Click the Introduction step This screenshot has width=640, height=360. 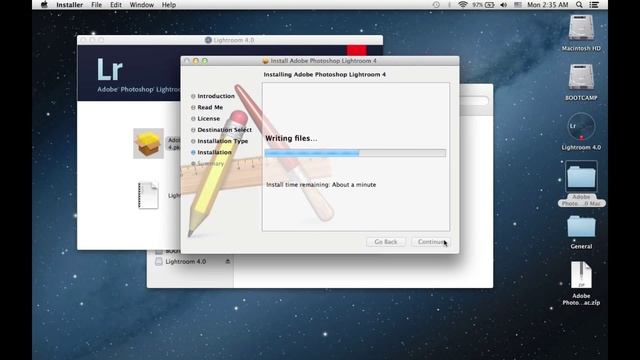(x=216, y=96)
